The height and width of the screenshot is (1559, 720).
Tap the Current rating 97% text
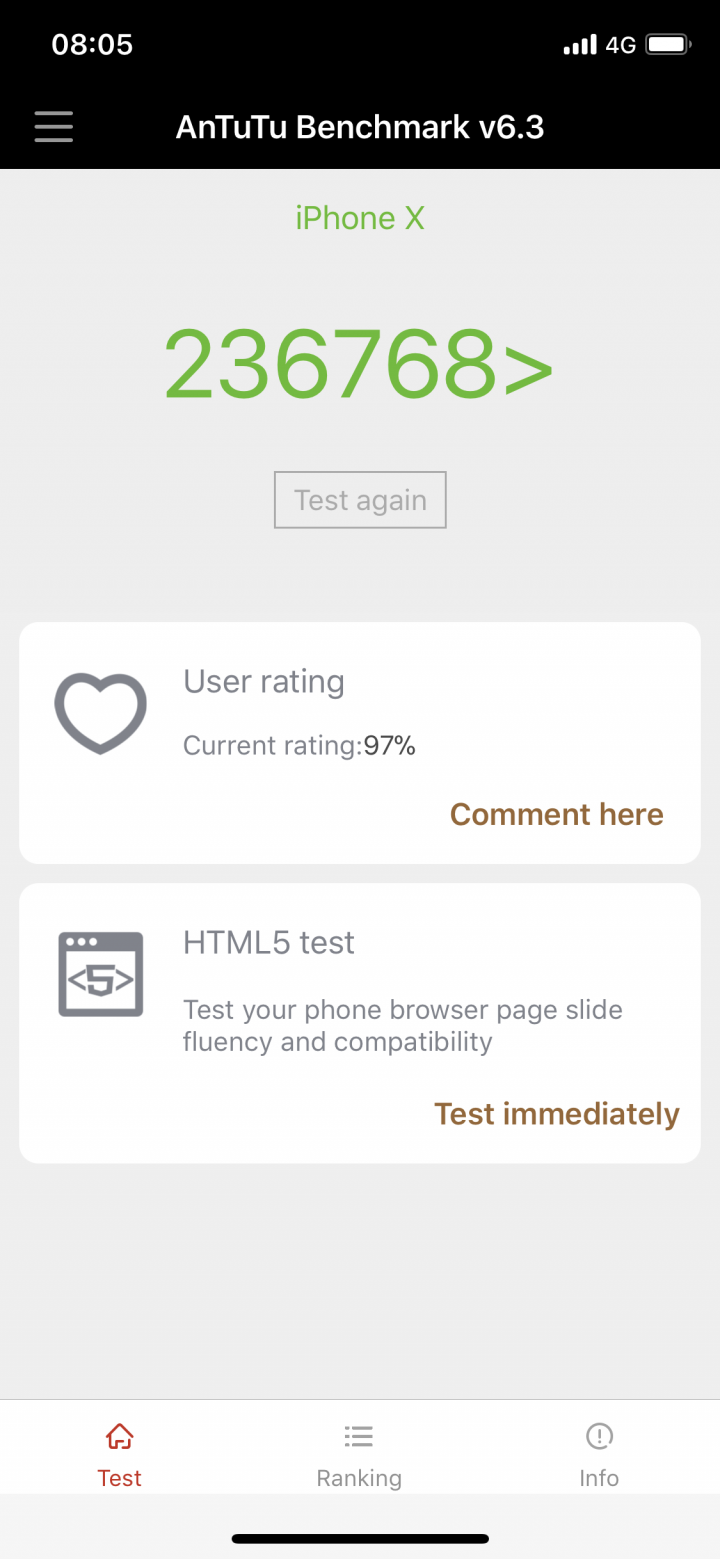click(x=299, y=746)
